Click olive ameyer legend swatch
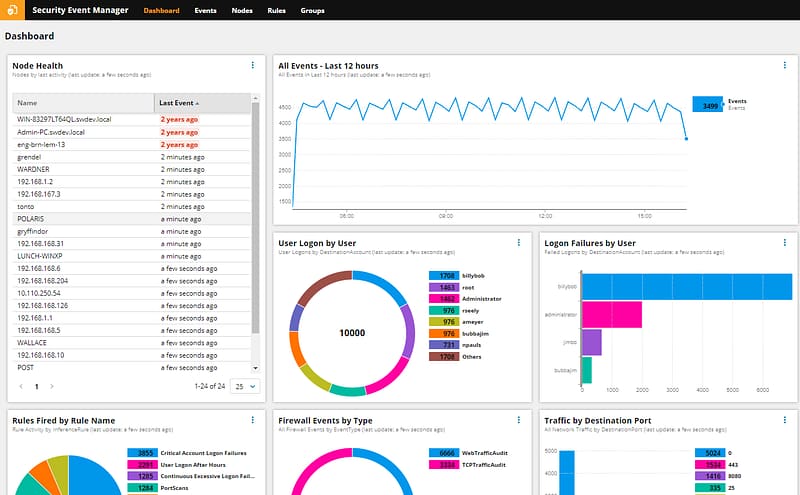 pos(444,322)
